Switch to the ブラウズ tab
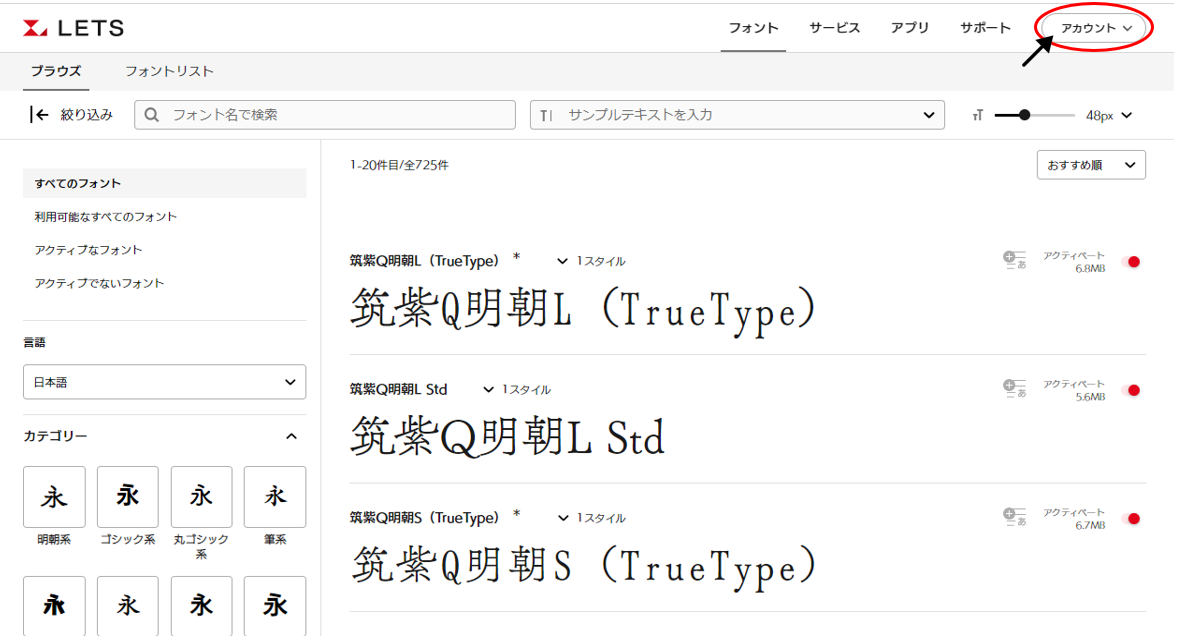The height and width of the screenshot is (636, 1179). (56, 71)
